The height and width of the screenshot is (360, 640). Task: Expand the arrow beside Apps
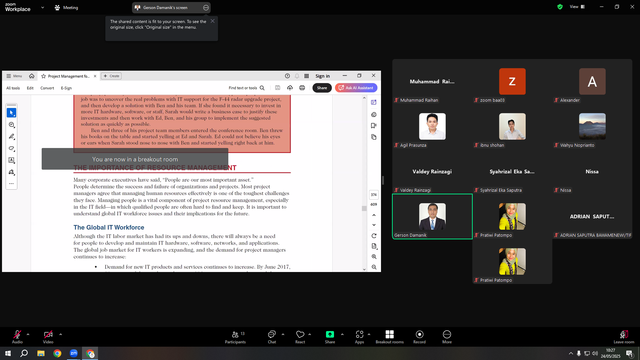pos(369,334)
